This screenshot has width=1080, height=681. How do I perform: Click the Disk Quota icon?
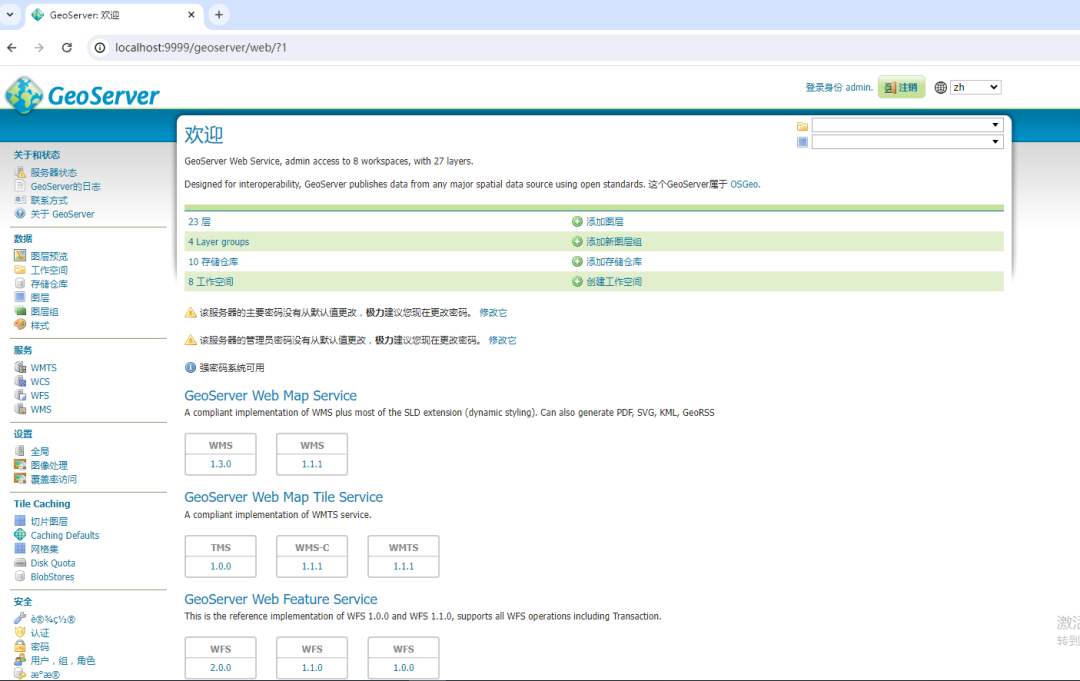20,563
